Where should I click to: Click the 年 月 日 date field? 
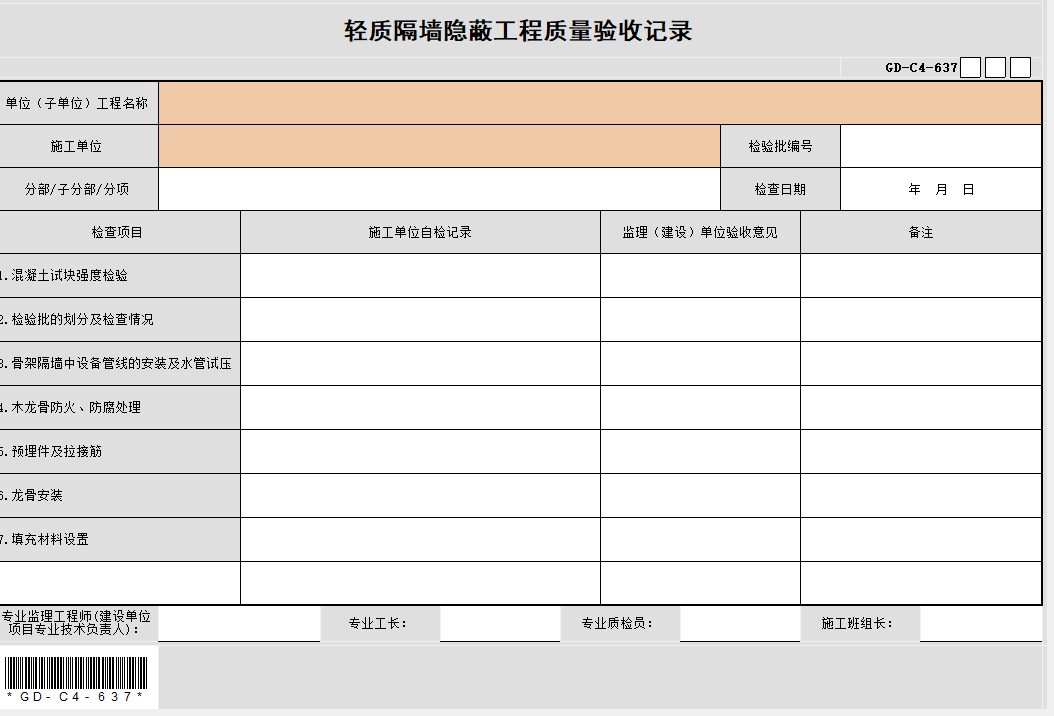coord(941,189)
